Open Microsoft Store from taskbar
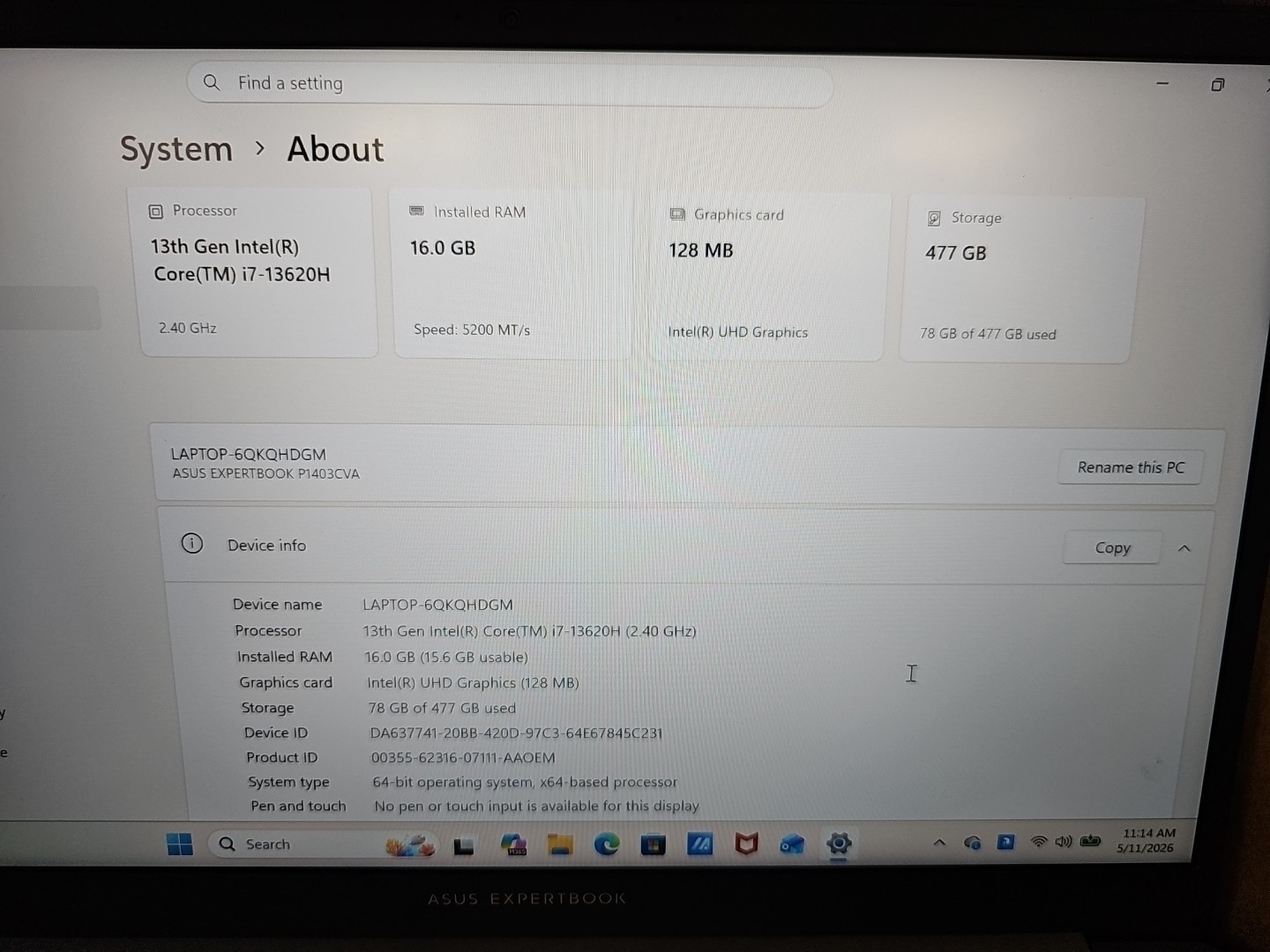Image resolution: width=1270 pixels, height=952 pixels. (x=654, y=845)
